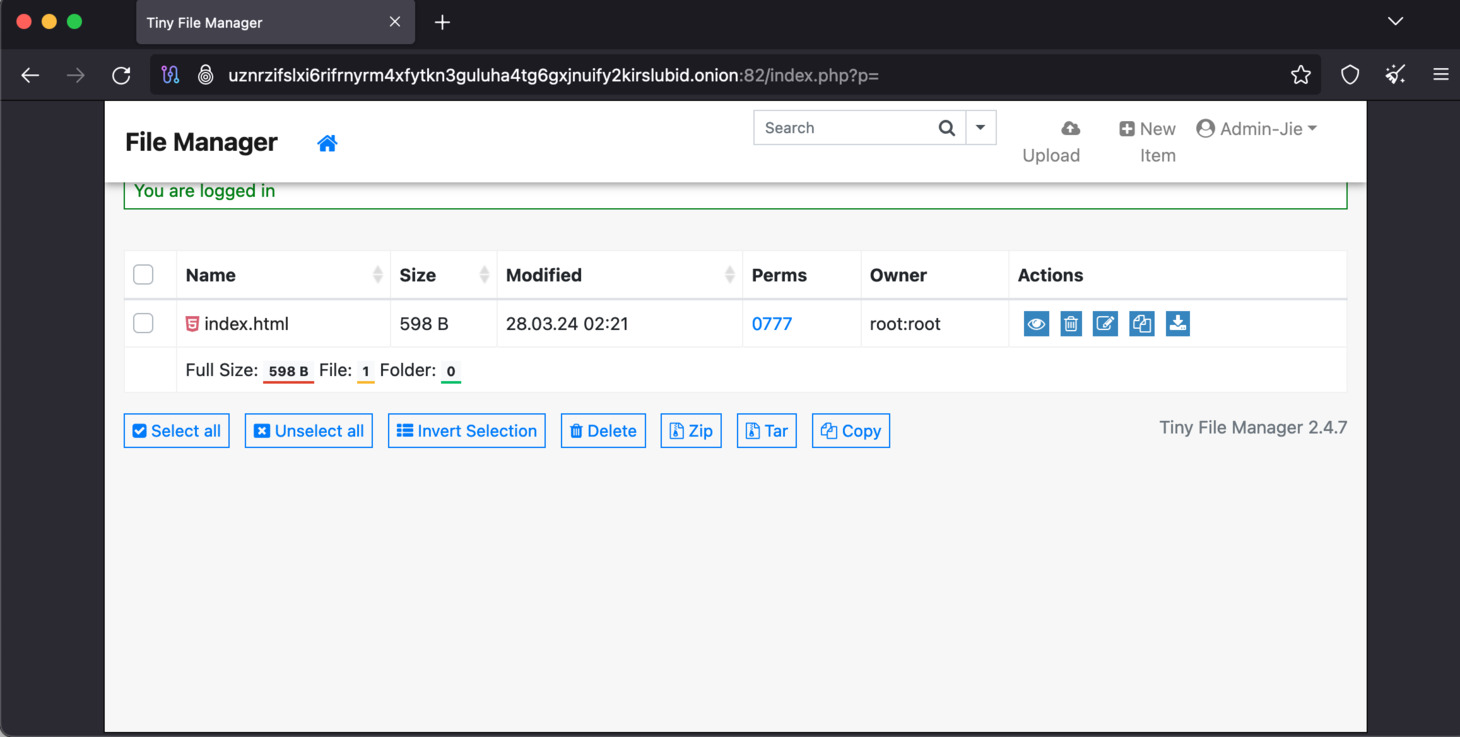1460x737 pixels.
Task: Delete index.html using the row trash icon
Action: coord(1071,324)
